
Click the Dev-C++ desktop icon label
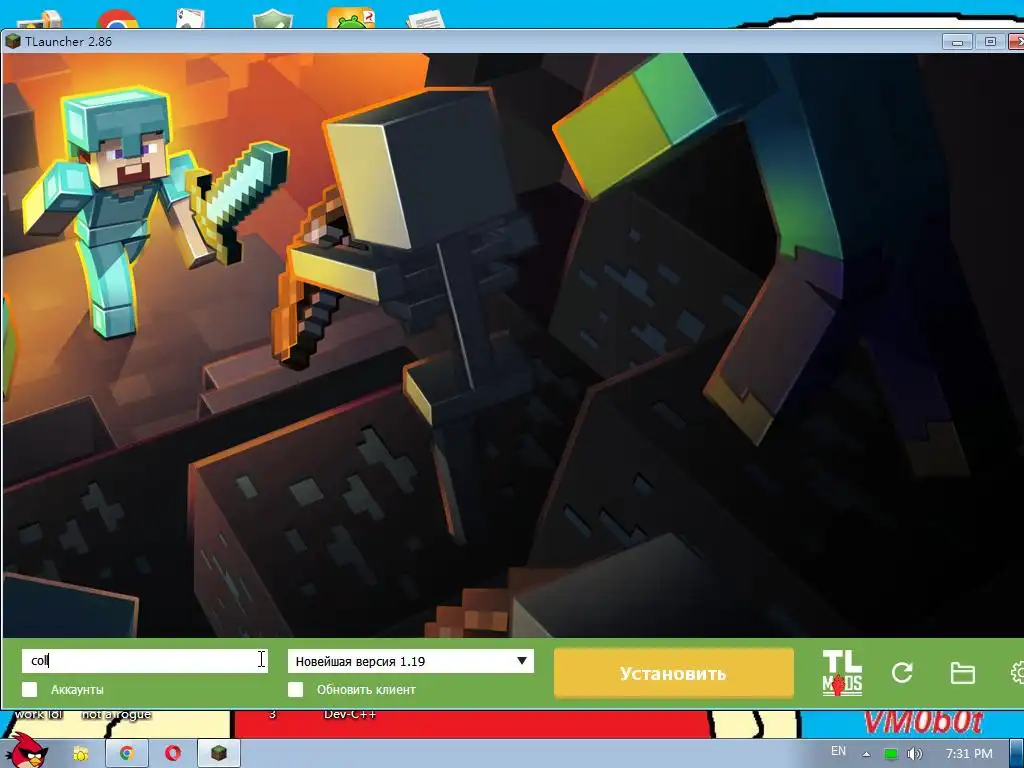(350, 714)
